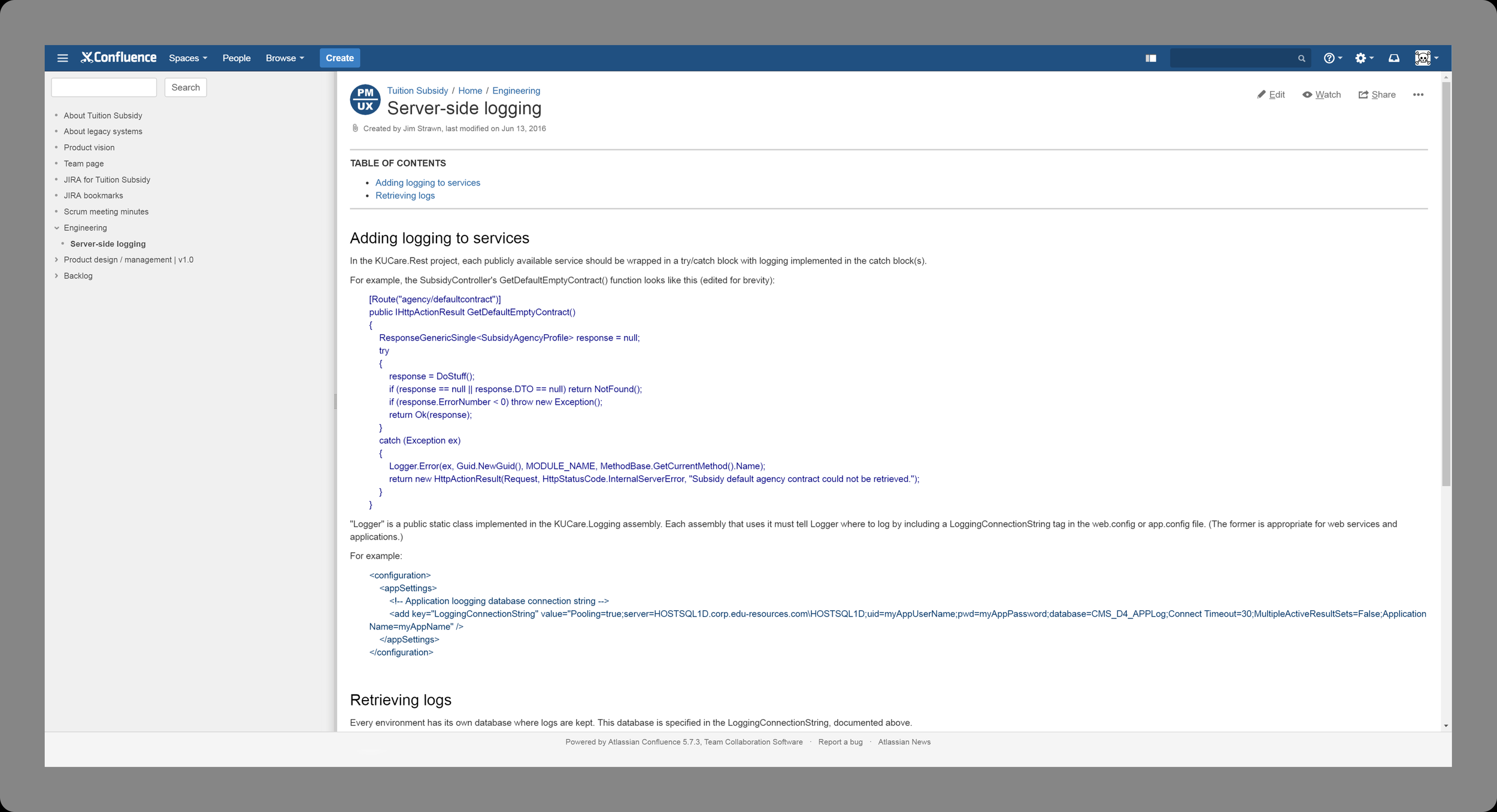Open the People menu item
The height and width of the screenshot is (812, 1497).
point(237,58)
